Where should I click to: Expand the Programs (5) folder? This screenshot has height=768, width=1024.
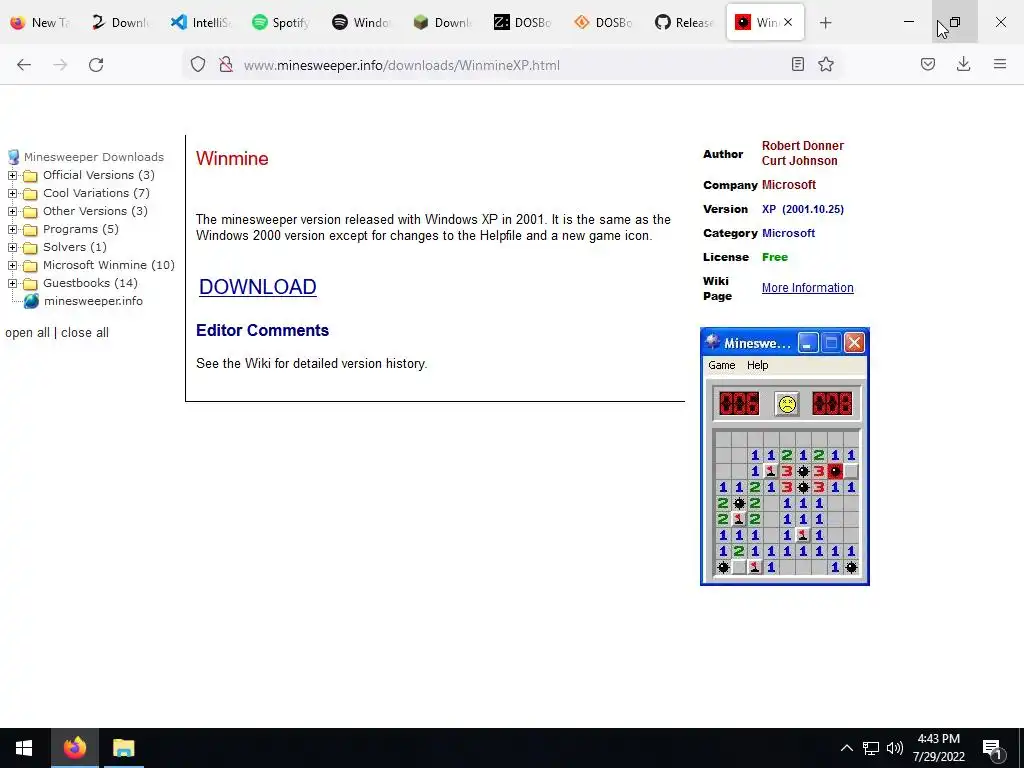pos(12,229)
